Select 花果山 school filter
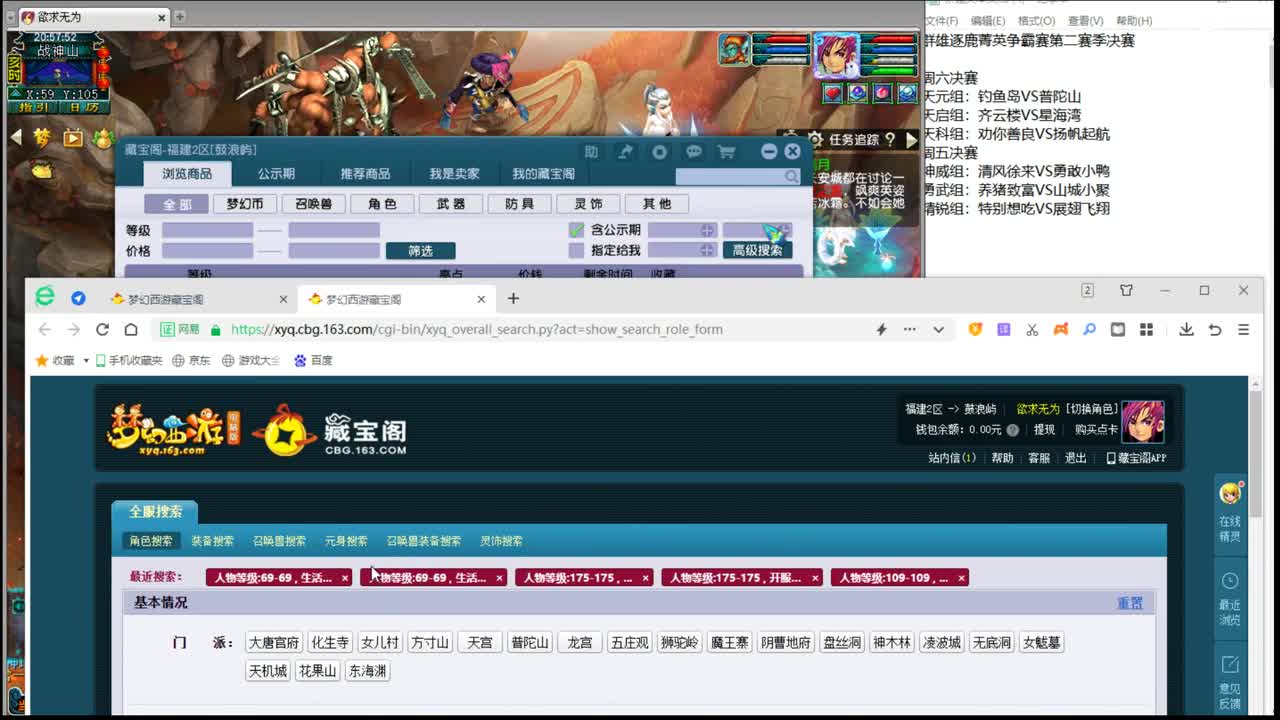Screen dimensions: 1280x720 coord(318,670)
